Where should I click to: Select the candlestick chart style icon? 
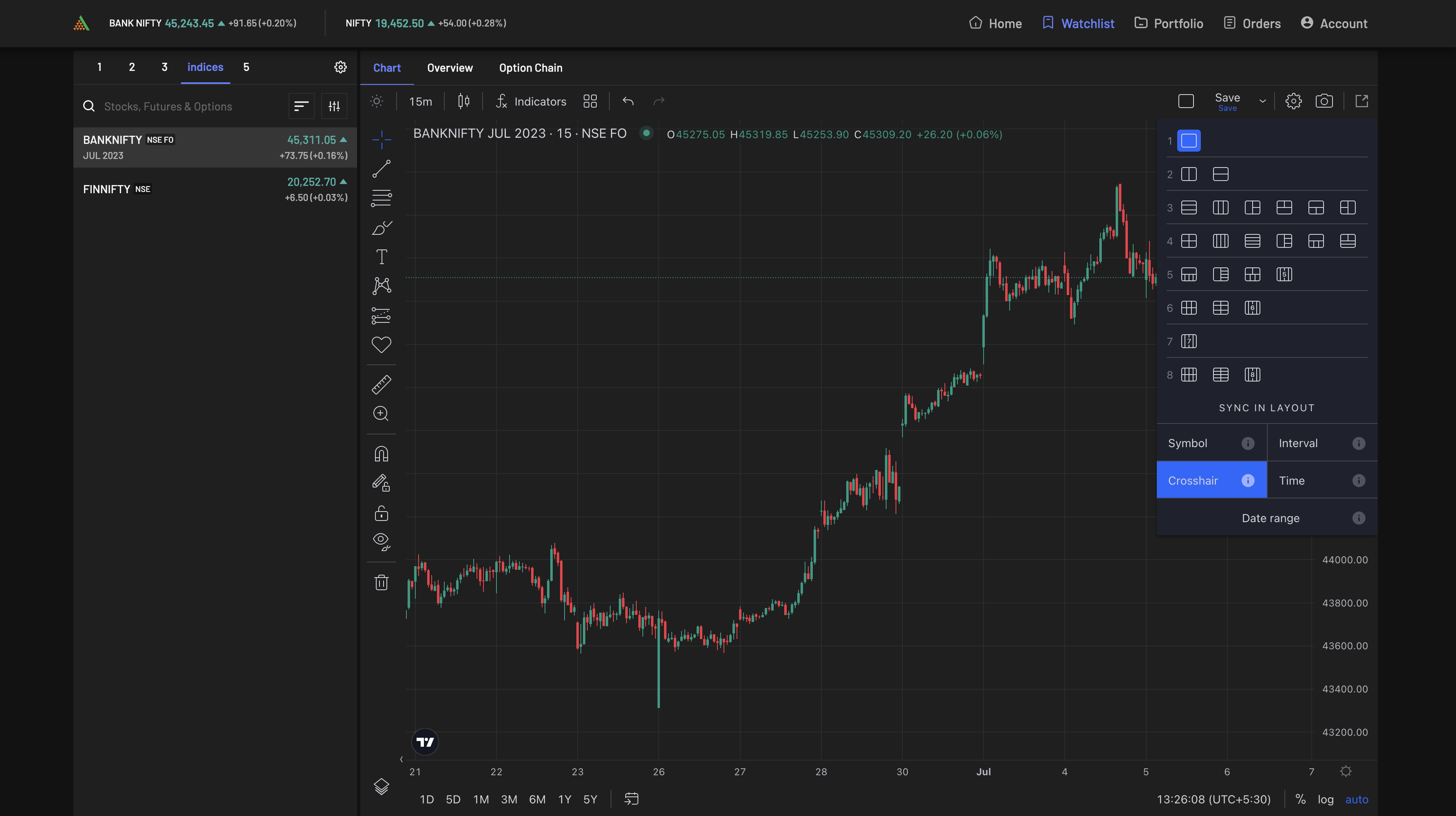[463, 101]
